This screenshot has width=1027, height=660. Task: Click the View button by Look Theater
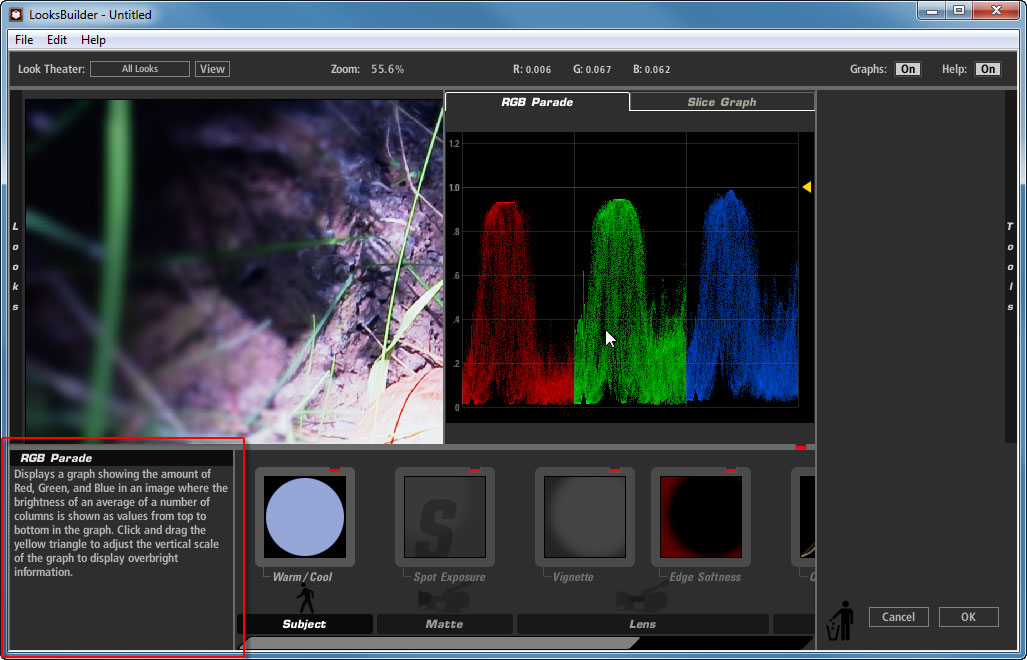point(212,69)
